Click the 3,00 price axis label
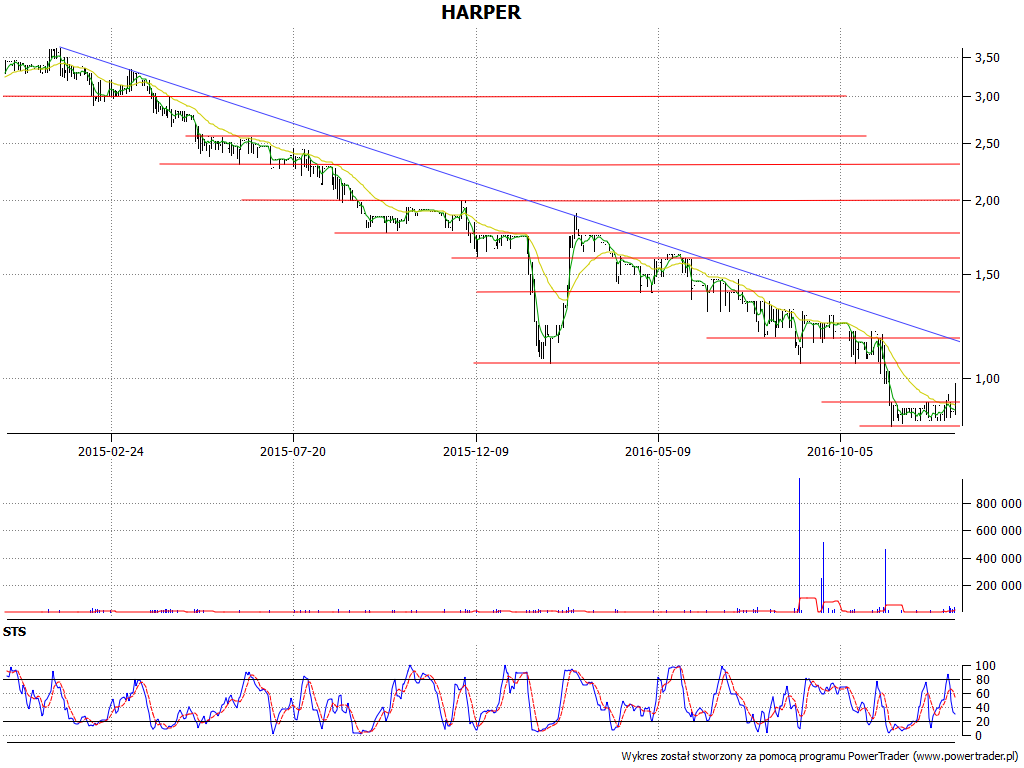Viewport: 1024px width, 768px height. coord(987,97)
